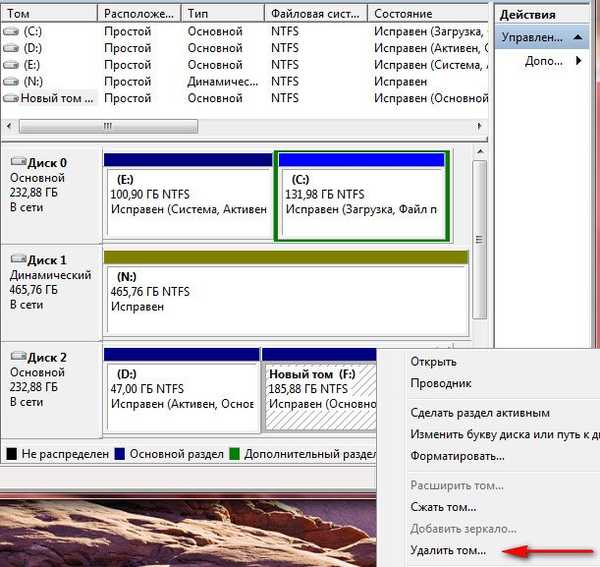The height and width of the screenshot is (567, 600).
Task: Choose Изменить букву диска или путь
Action: [x=505, y=434]
